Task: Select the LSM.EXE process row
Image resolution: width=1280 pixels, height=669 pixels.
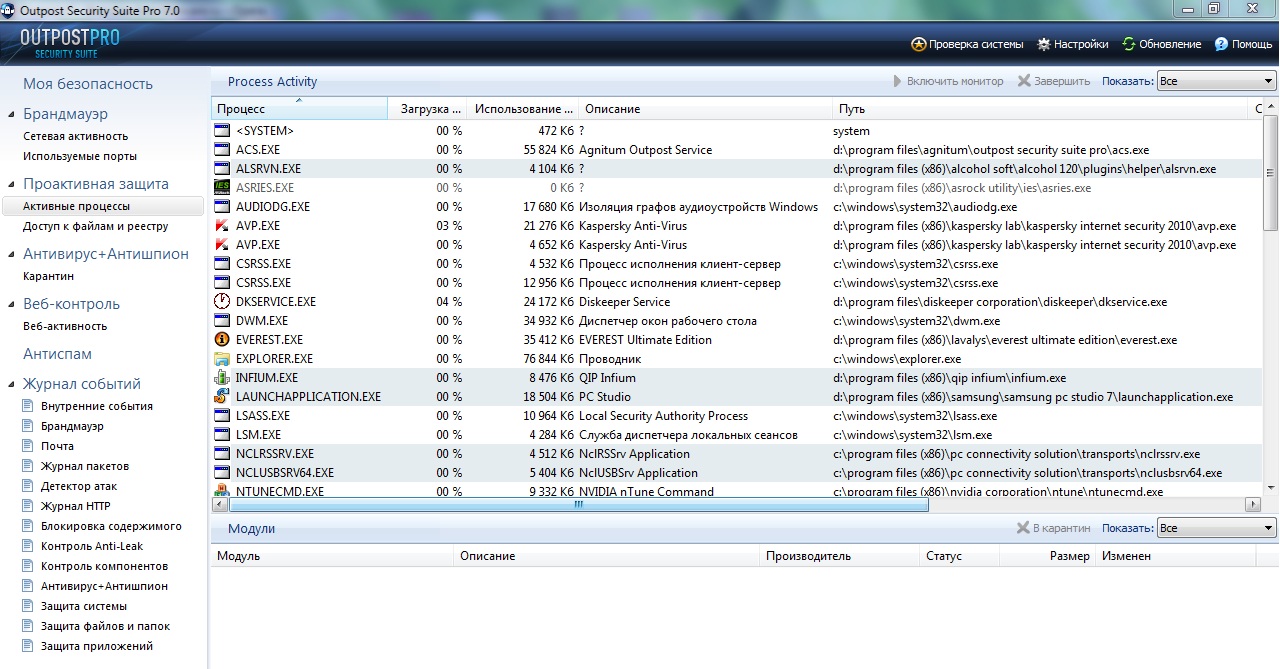Action: tap(737, 435)
